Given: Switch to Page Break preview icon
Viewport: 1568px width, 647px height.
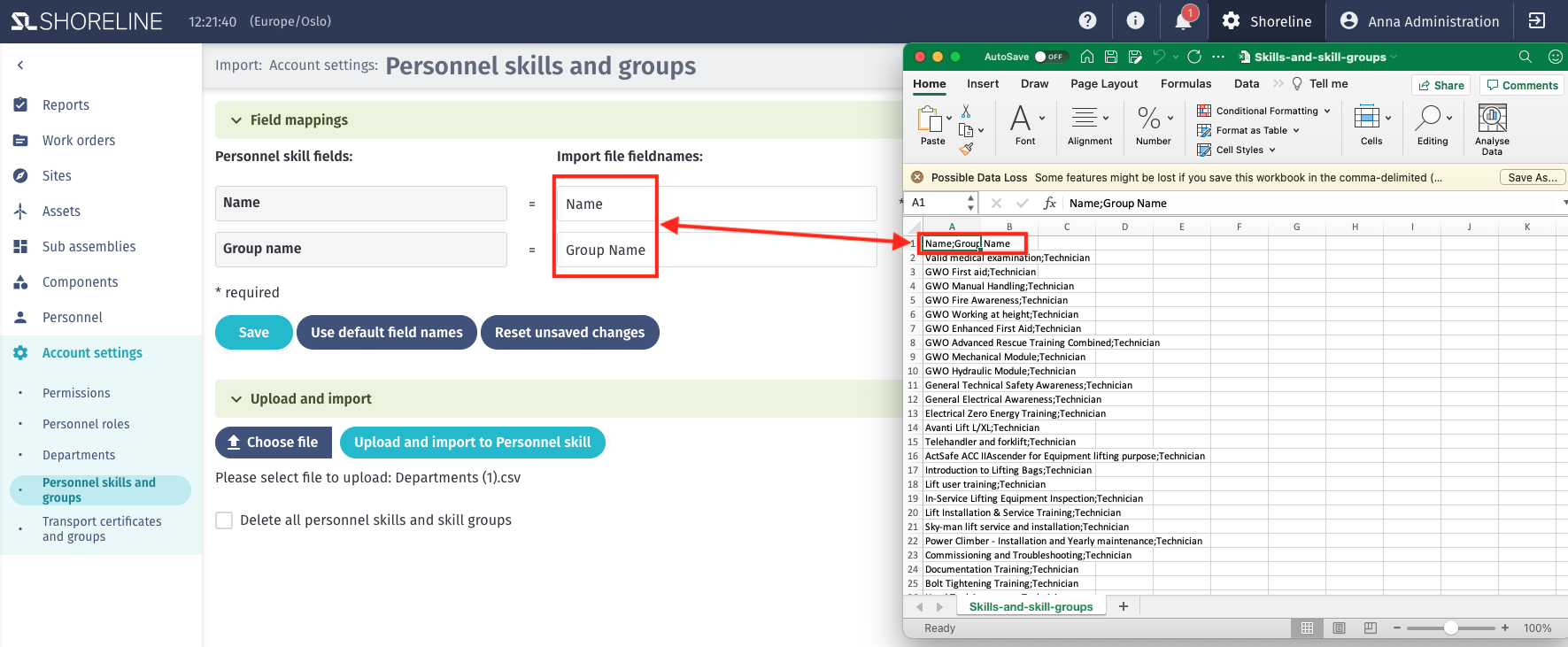Looking at the screenshot, I should point(1371,628).
